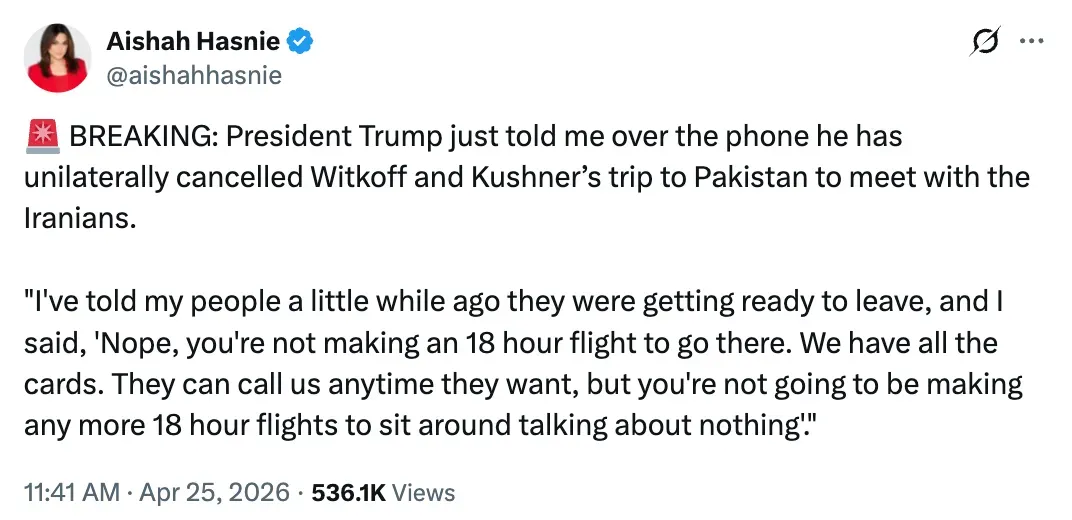1072x520 pixels.
Task: Open the @aishahhasnie handle link
Action: point(194,74)
